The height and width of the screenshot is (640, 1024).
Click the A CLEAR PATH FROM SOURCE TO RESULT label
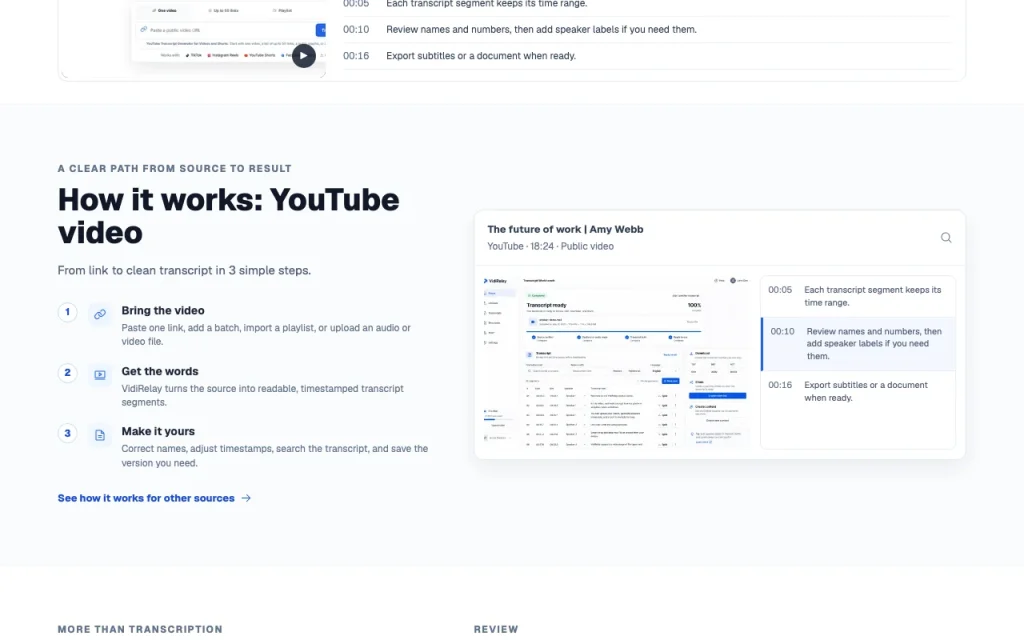tap(174, 168)
